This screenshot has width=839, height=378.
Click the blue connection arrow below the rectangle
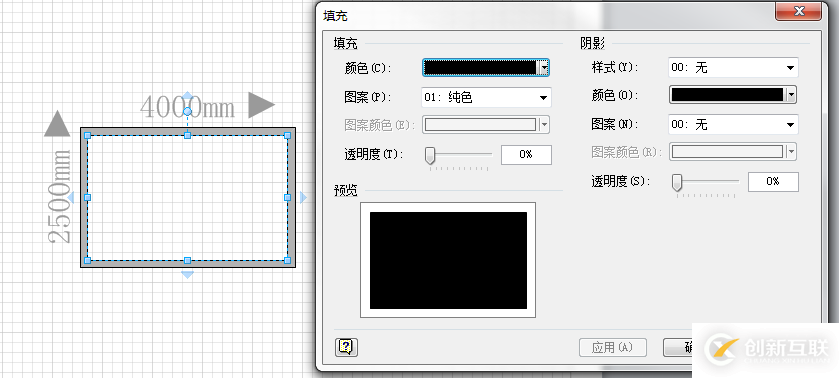(x=187, y=275)
